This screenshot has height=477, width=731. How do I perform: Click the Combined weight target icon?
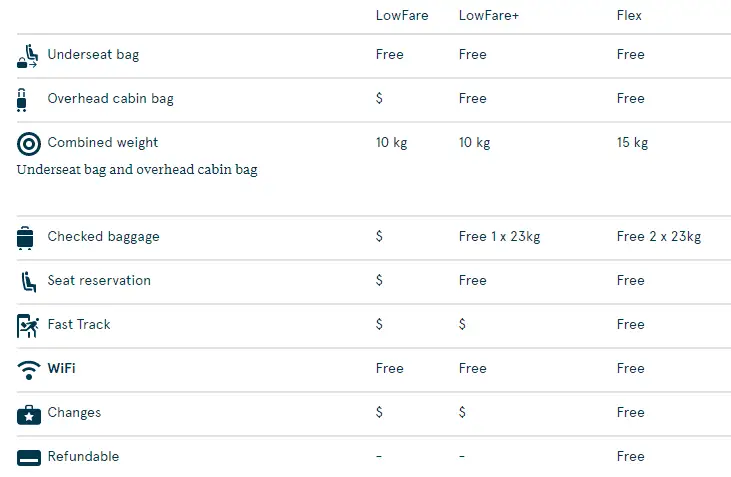pyautogui.click(x=28, y=143)
